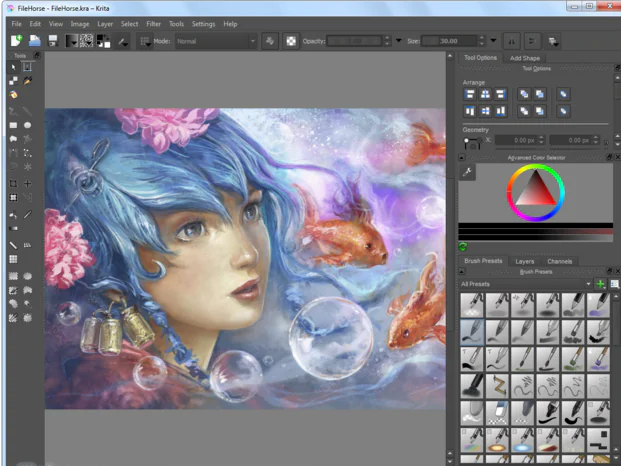Image resolution: width=621 pixels, height=466 pixels.
Task: Switch to the Add Shape tab
Action: [x=524, y=58]
